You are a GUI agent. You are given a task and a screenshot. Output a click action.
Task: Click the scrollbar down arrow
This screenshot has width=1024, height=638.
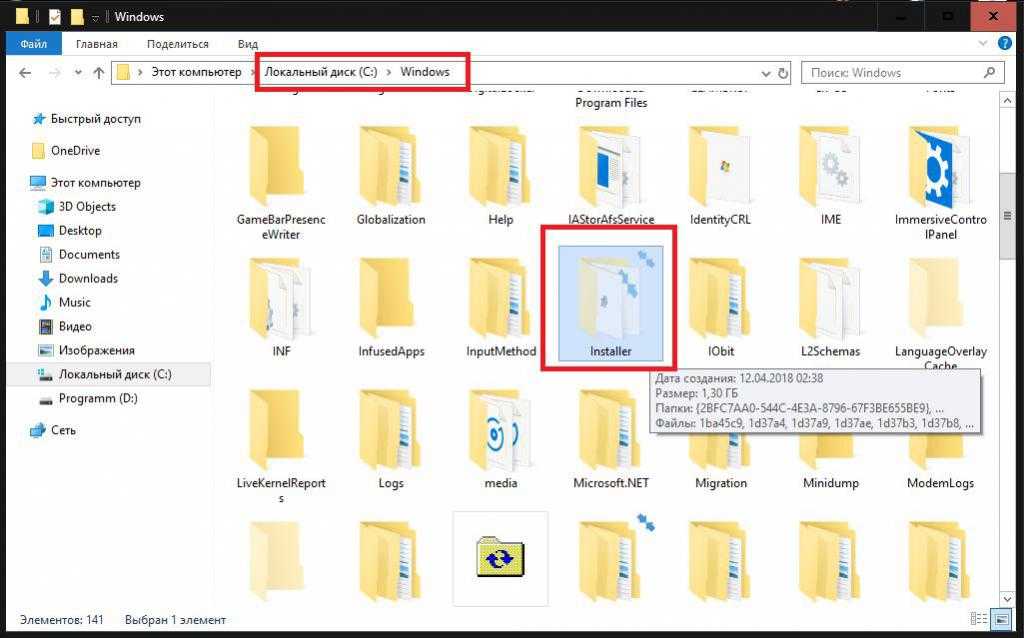[x=1006, y=598]
